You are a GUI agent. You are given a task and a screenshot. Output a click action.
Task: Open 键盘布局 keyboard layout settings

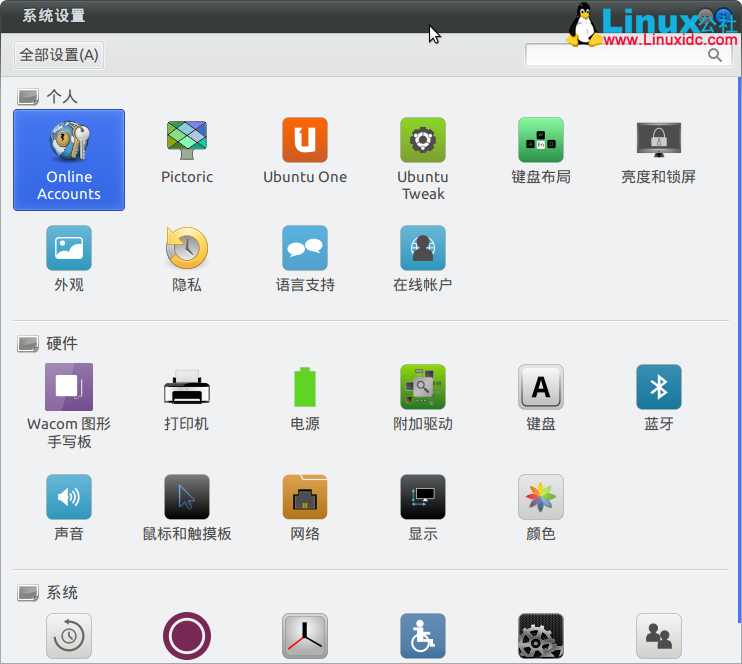tap(541, 151)
